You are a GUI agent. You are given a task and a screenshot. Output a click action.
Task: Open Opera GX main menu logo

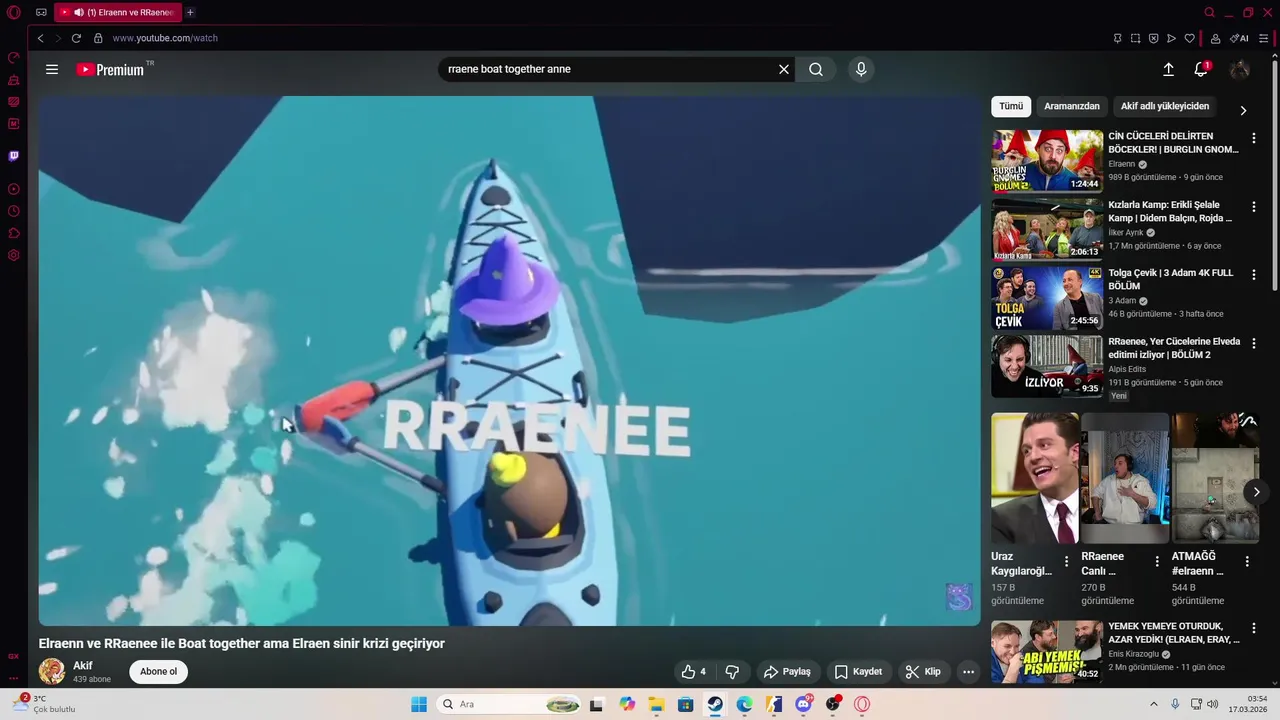click(14, 12)
